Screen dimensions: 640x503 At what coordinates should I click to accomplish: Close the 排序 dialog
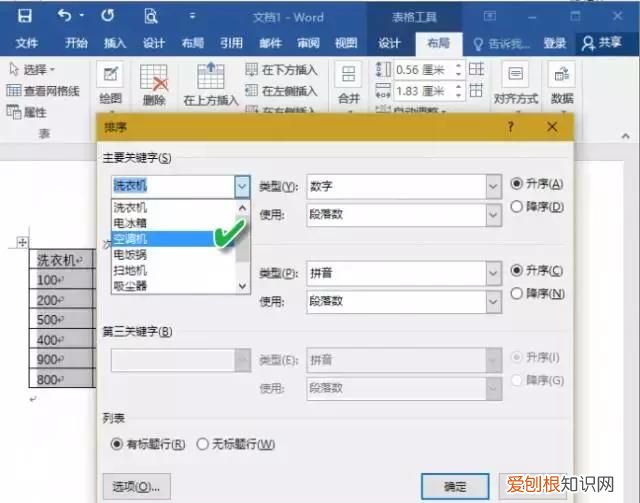(x=552, y=127)
